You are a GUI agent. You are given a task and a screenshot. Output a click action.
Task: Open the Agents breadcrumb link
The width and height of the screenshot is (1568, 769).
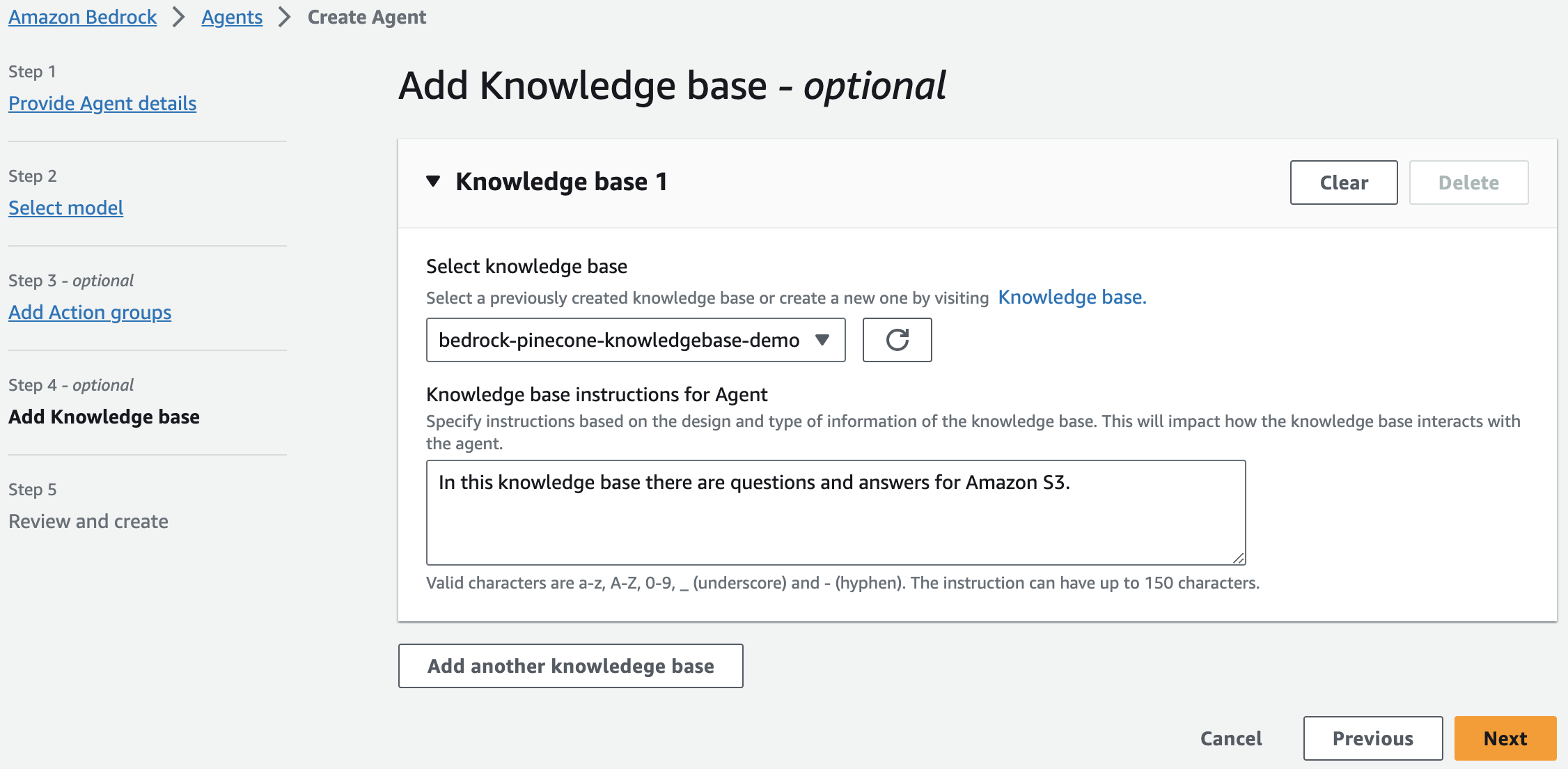coord(231,17)
